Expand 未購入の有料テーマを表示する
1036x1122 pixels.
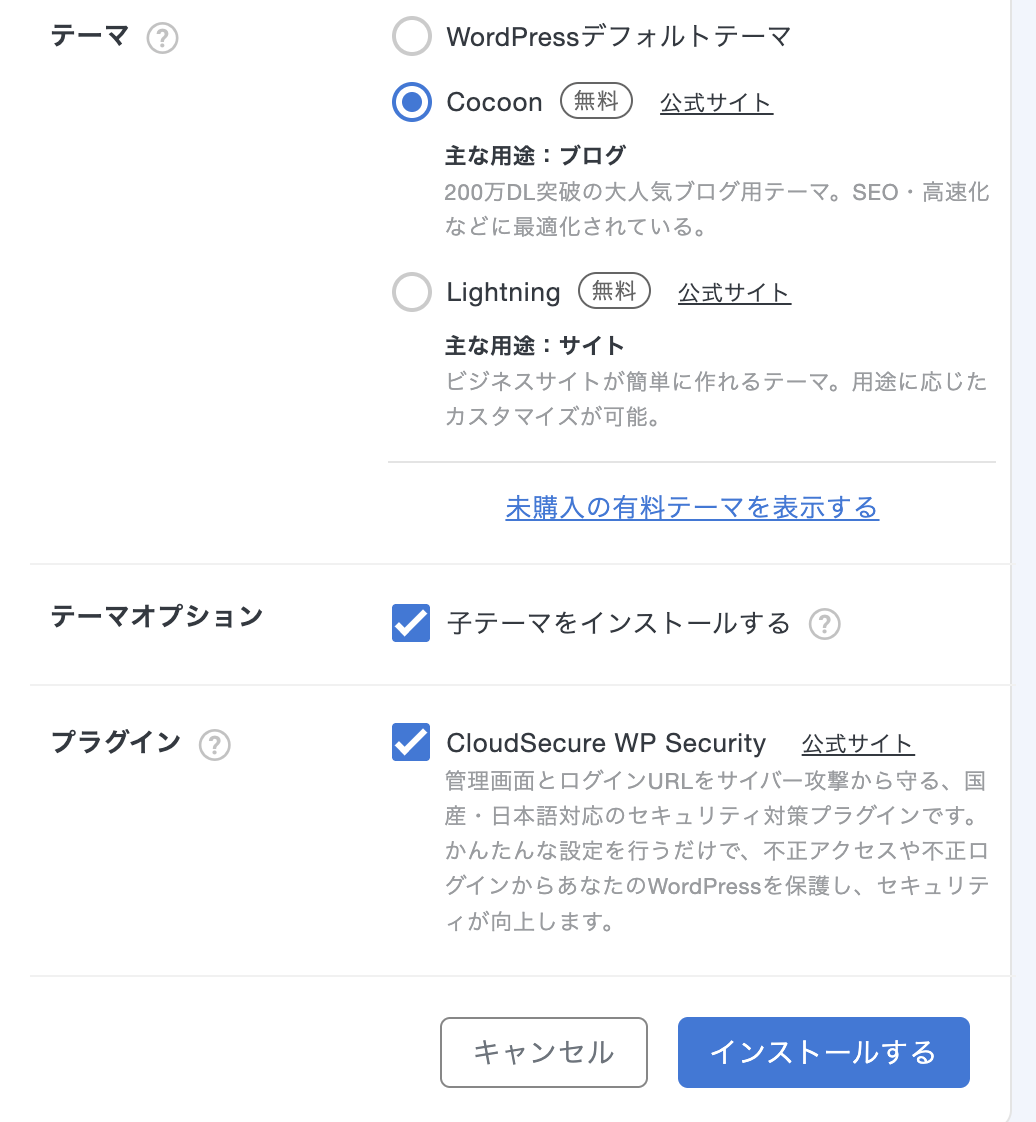coord(692,508)
